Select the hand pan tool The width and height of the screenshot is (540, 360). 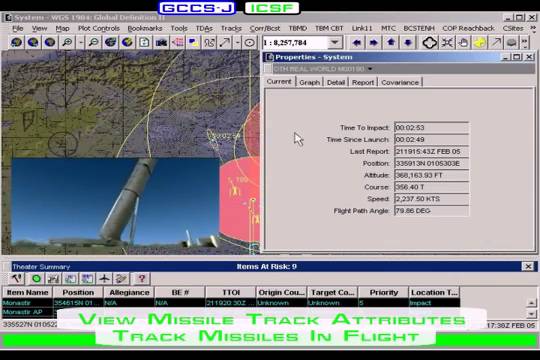click(x=463, y=42)
